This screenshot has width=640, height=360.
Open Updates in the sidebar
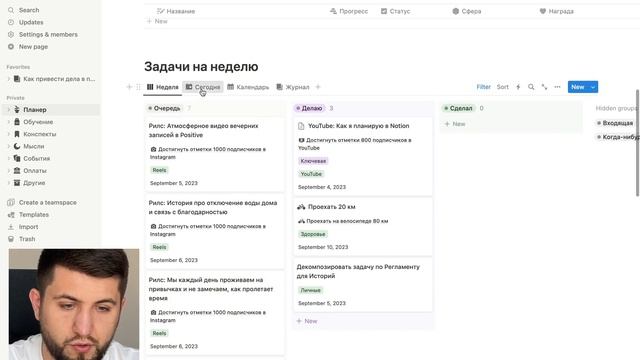[x=31, y=22]
